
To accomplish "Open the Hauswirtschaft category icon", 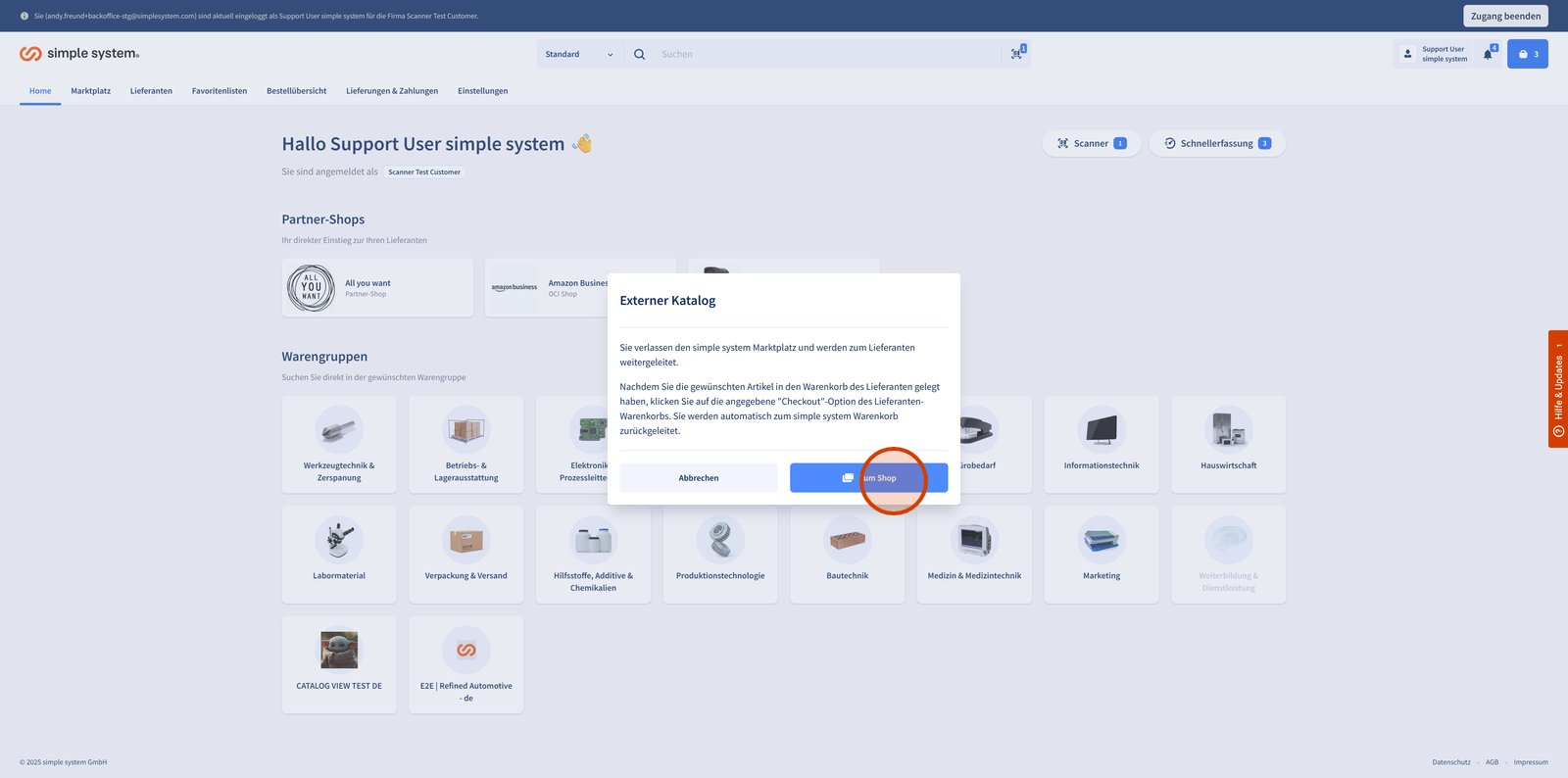I will pyautogui.click(x=1229, y=430).
